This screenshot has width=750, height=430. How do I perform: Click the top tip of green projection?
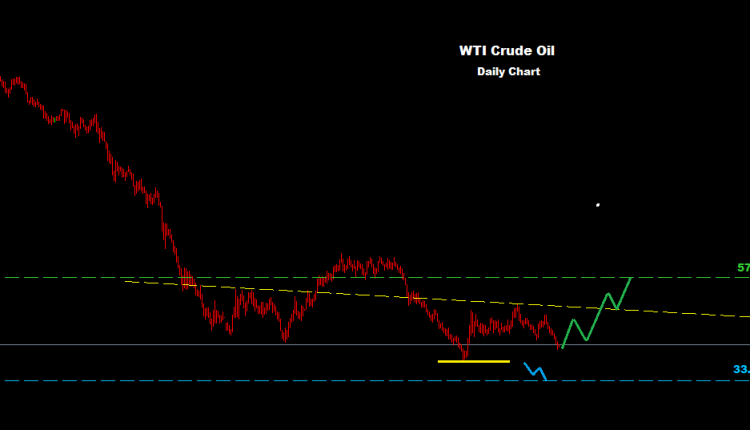coord(631,277)
